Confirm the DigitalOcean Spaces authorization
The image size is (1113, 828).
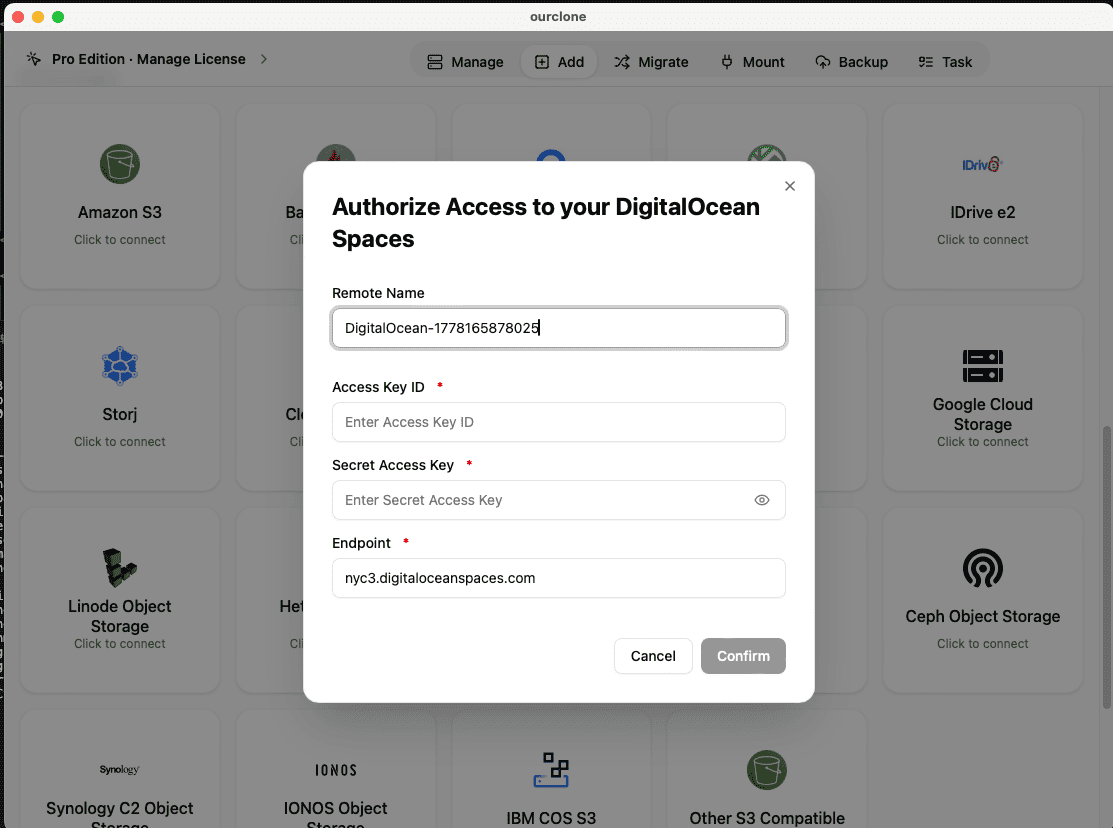point(743,656)
